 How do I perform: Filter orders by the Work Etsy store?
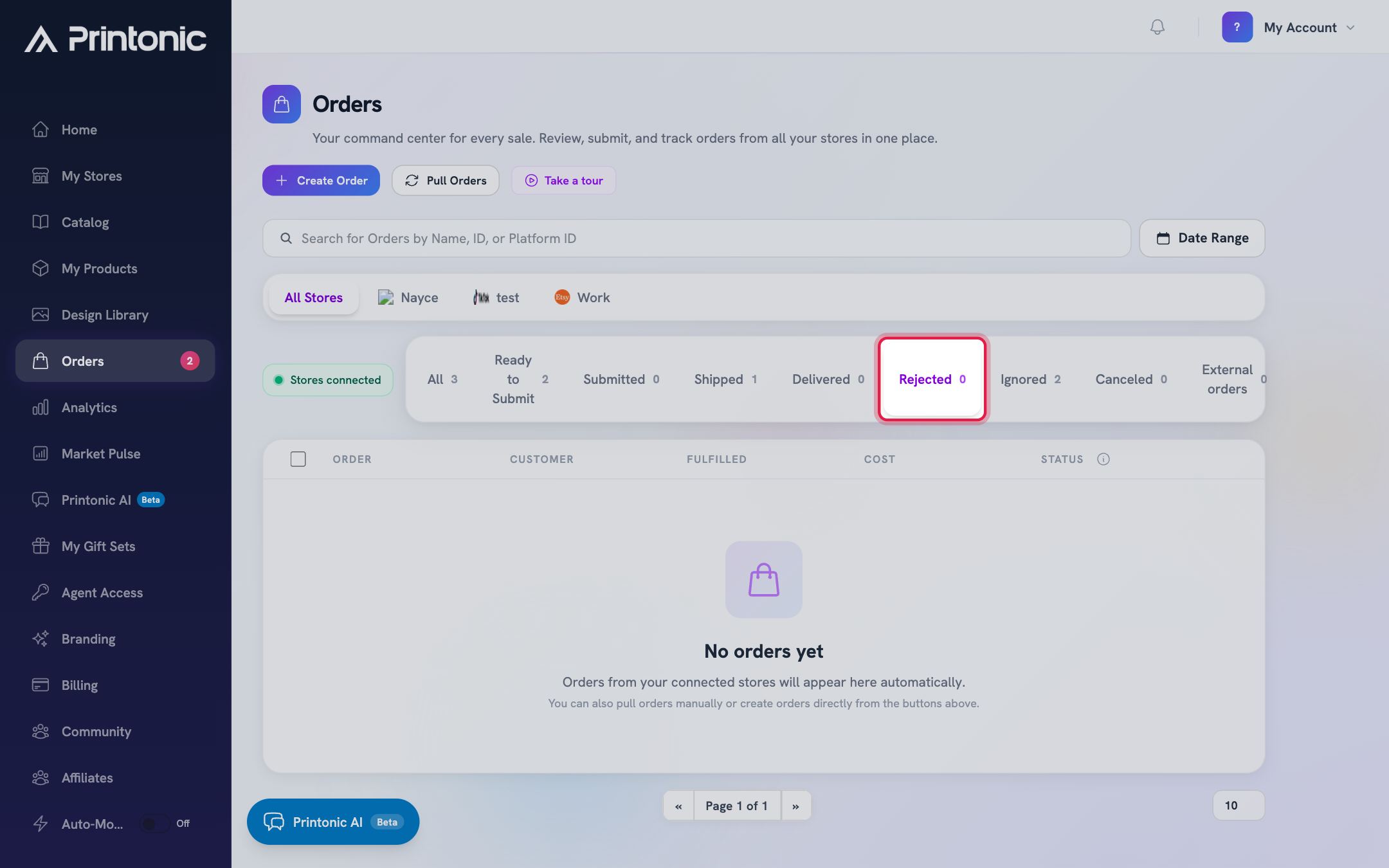click(x=582, y=298)
